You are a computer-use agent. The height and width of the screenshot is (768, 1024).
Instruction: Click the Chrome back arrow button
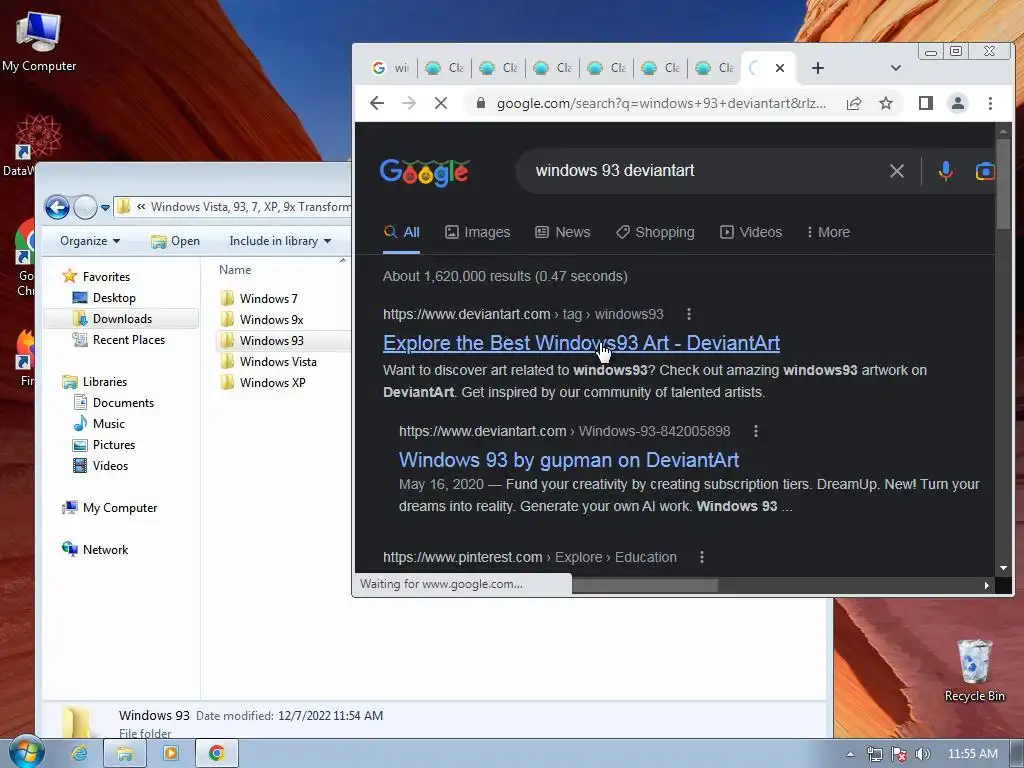click(x=377, y=103)
